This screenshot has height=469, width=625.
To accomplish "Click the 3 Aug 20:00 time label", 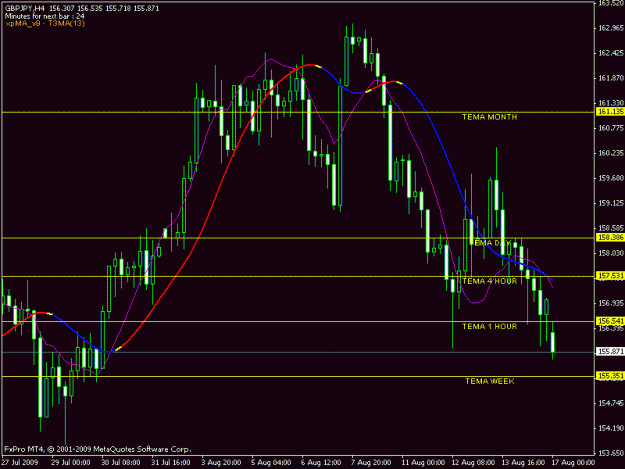I will click(221, 463).
